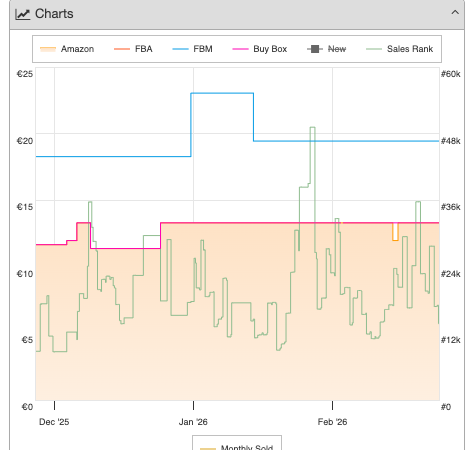Click the €20 price axis label
This screenshot has height=450, width=474.
point(25,141)
